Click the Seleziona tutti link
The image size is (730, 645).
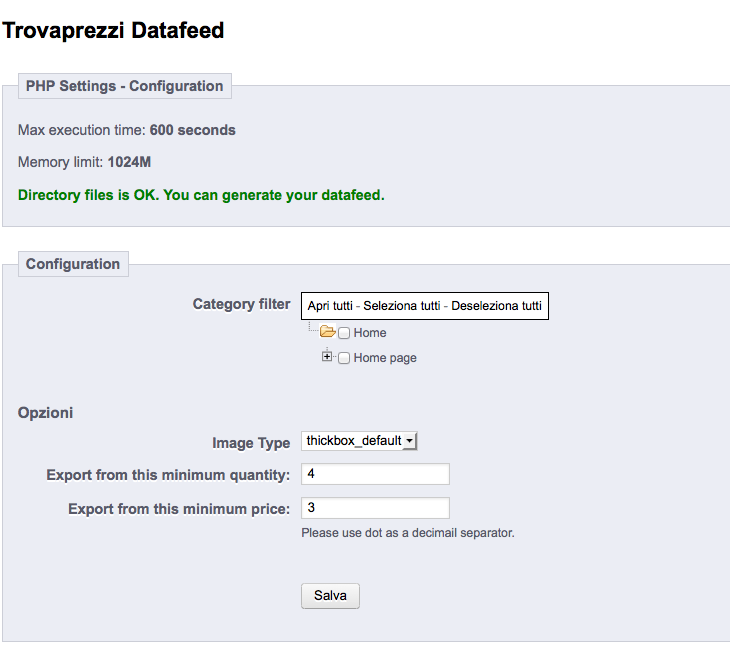coord(402,306)
